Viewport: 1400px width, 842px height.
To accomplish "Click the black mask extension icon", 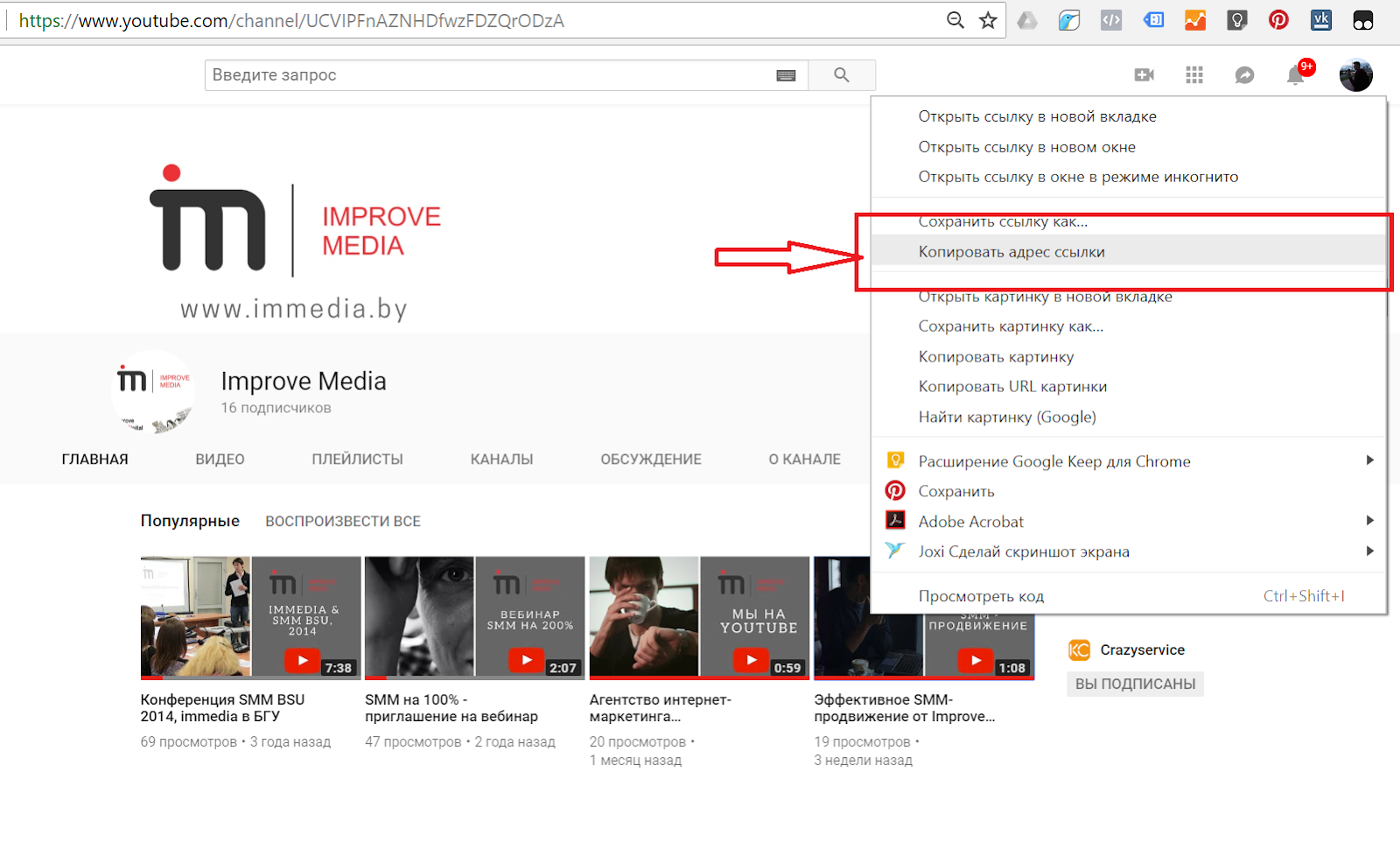I will click(1363, 20).
